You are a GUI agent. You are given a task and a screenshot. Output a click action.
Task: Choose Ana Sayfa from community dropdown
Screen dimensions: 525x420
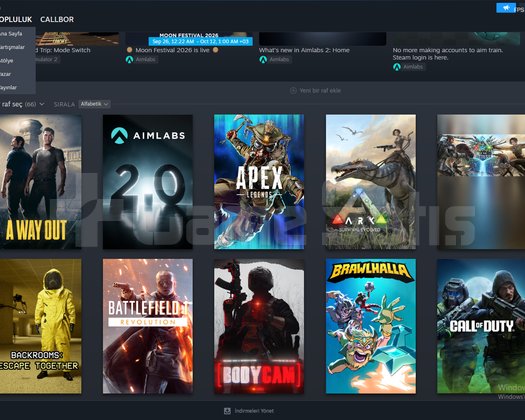click(x=12, y=33)
